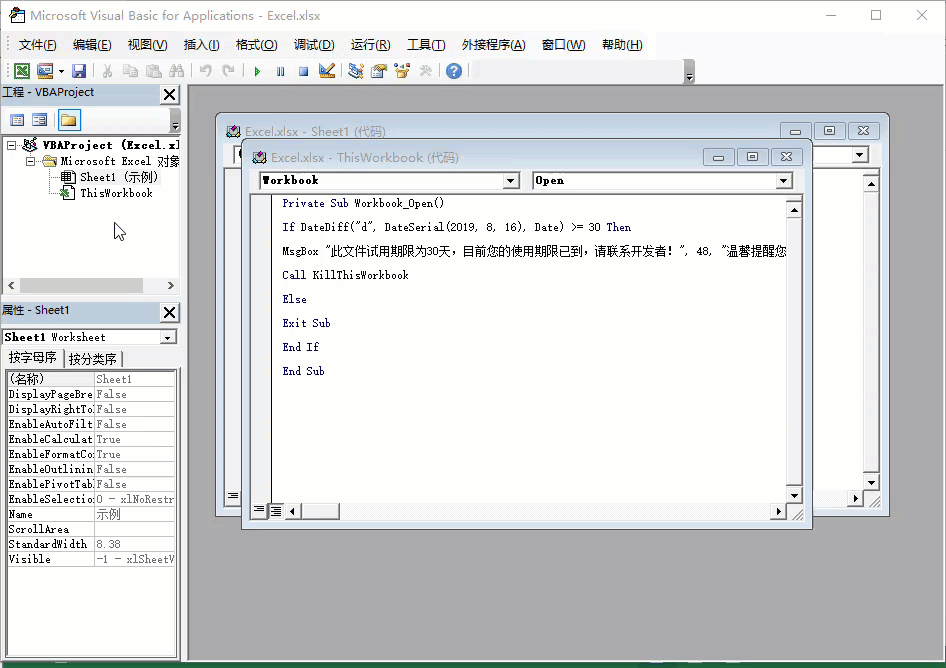Close the 工程 - VBAProject panel
Screen dimensions: 946x668
tap(170, 94)
